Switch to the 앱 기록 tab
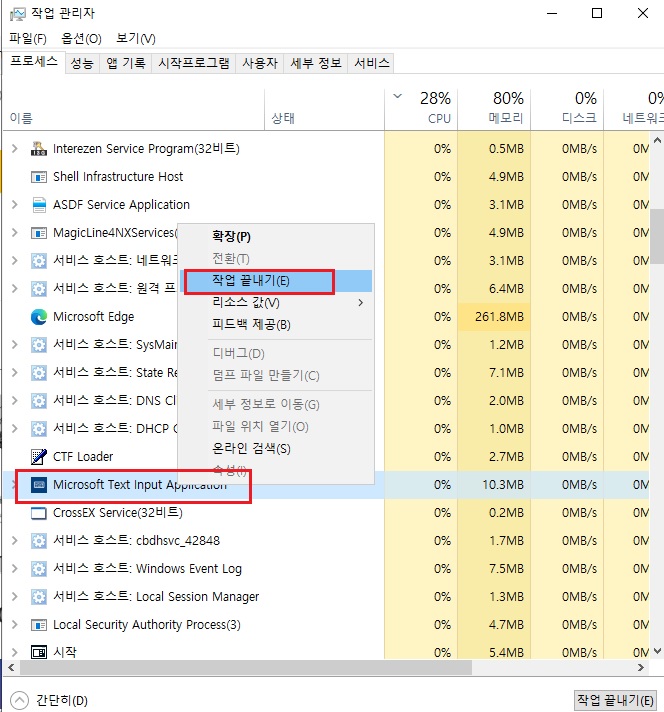 pos(126,63)
